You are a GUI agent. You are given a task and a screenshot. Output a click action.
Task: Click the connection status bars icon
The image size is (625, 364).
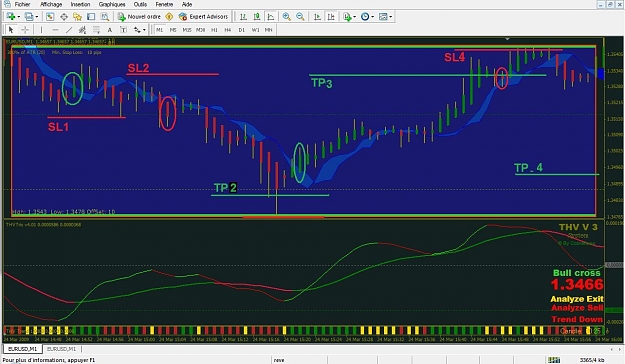554,360
